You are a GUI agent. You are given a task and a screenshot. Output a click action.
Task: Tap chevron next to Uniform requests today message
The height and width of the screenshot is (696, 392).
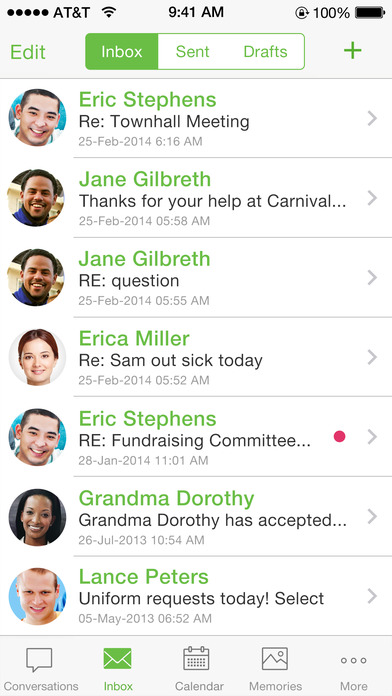[x=372, y=596]
